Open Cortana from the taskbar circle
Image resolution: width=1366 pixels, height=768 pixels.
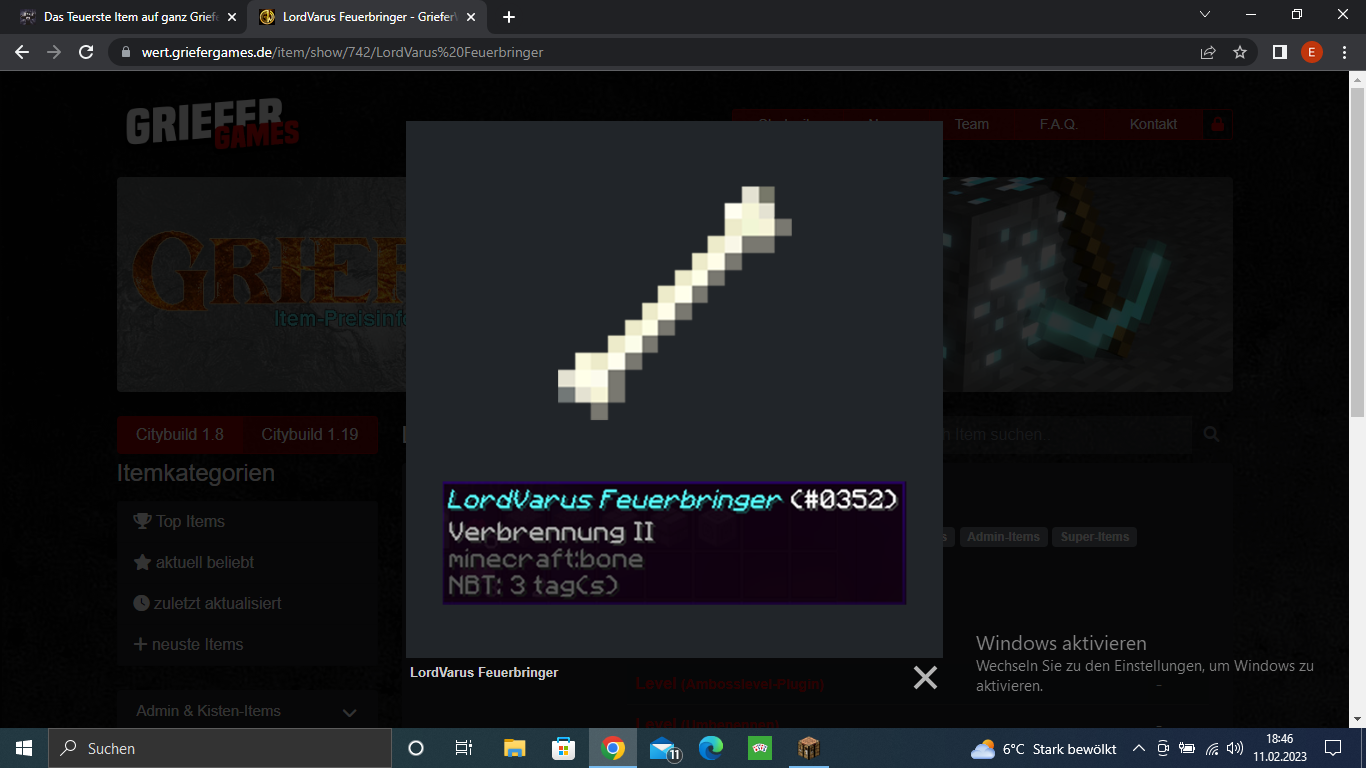coord(416,748)
